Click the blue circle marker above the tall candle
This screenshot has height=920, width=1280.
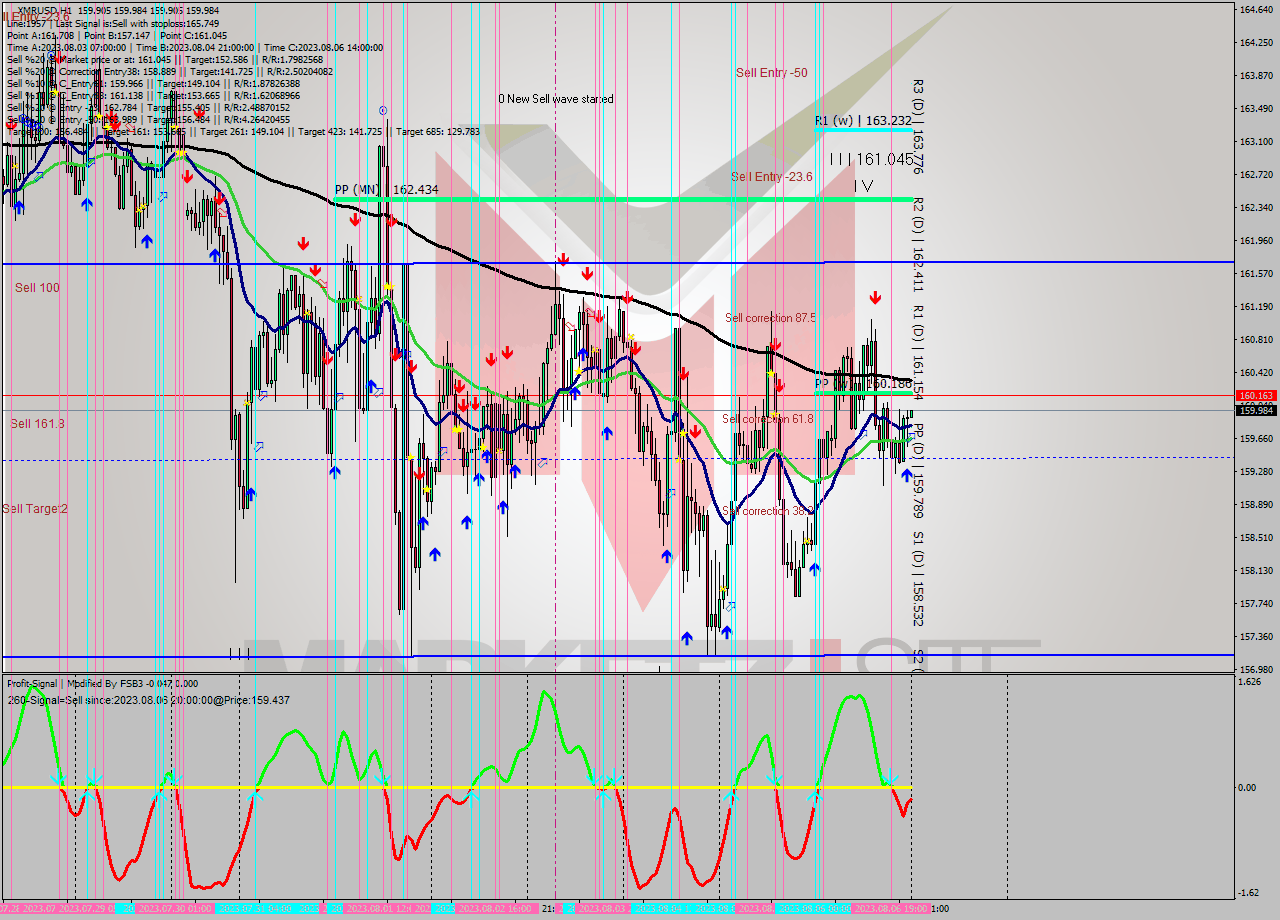tap(383, 110)
